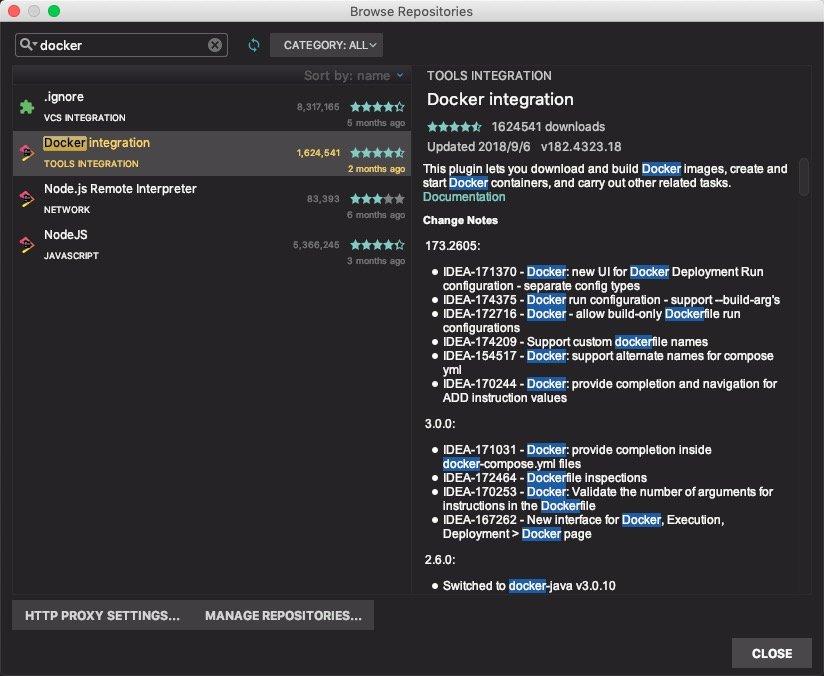Select the NodeJS plugin entry

[150, 242]
